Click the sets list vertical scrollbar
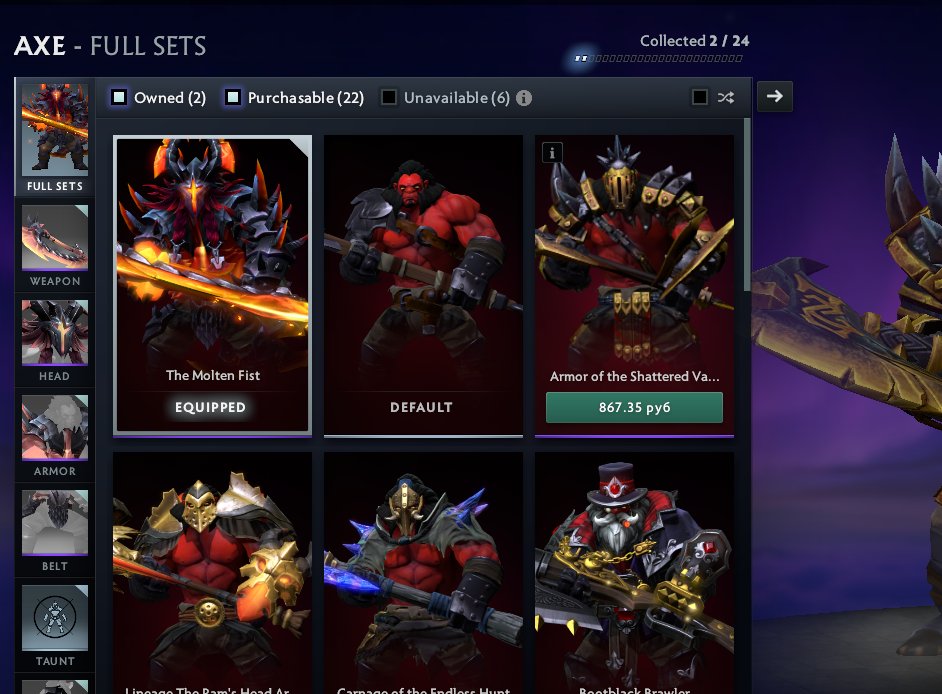Screen dimensions: 942x694 pos(747,204)
